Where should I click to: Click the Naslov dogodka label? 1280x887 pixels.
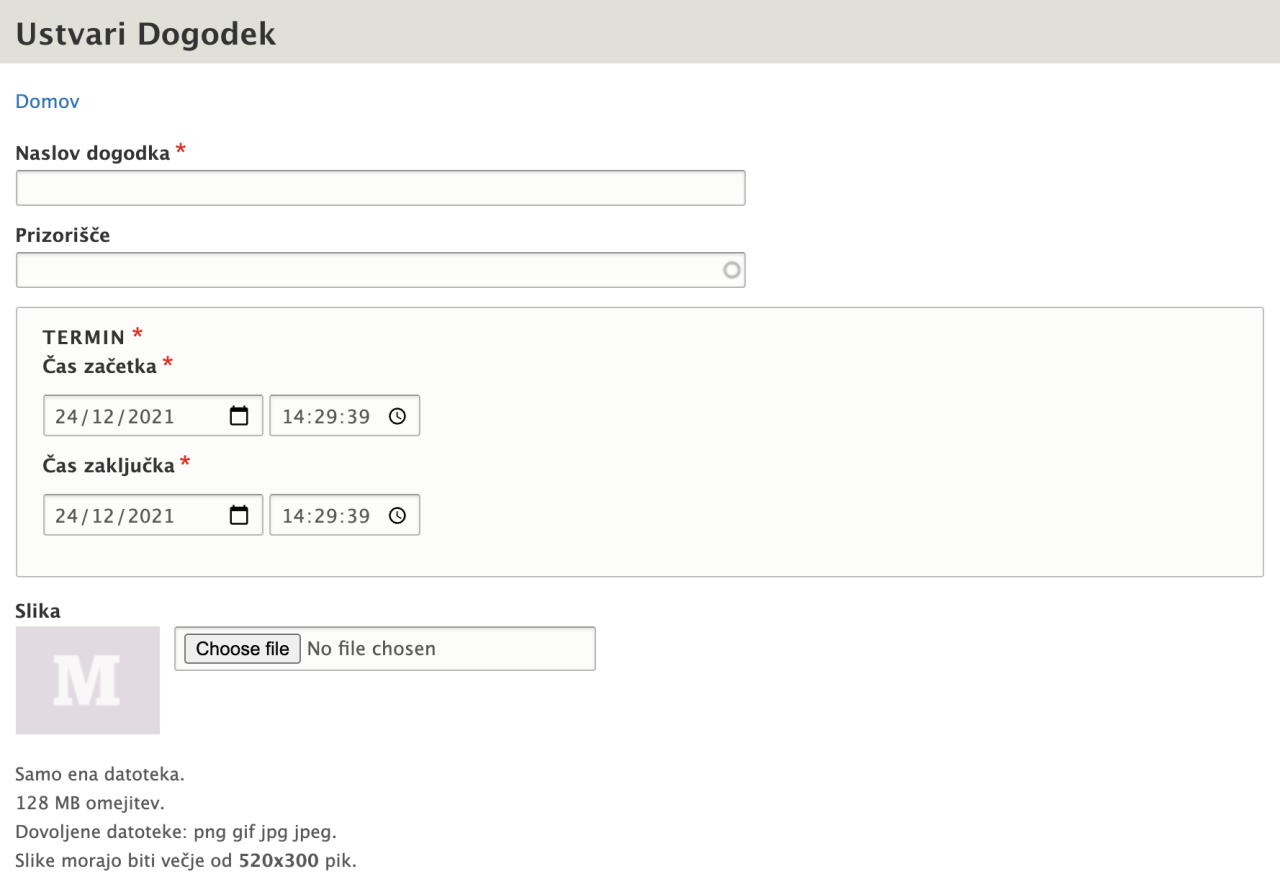click(93, 153)
